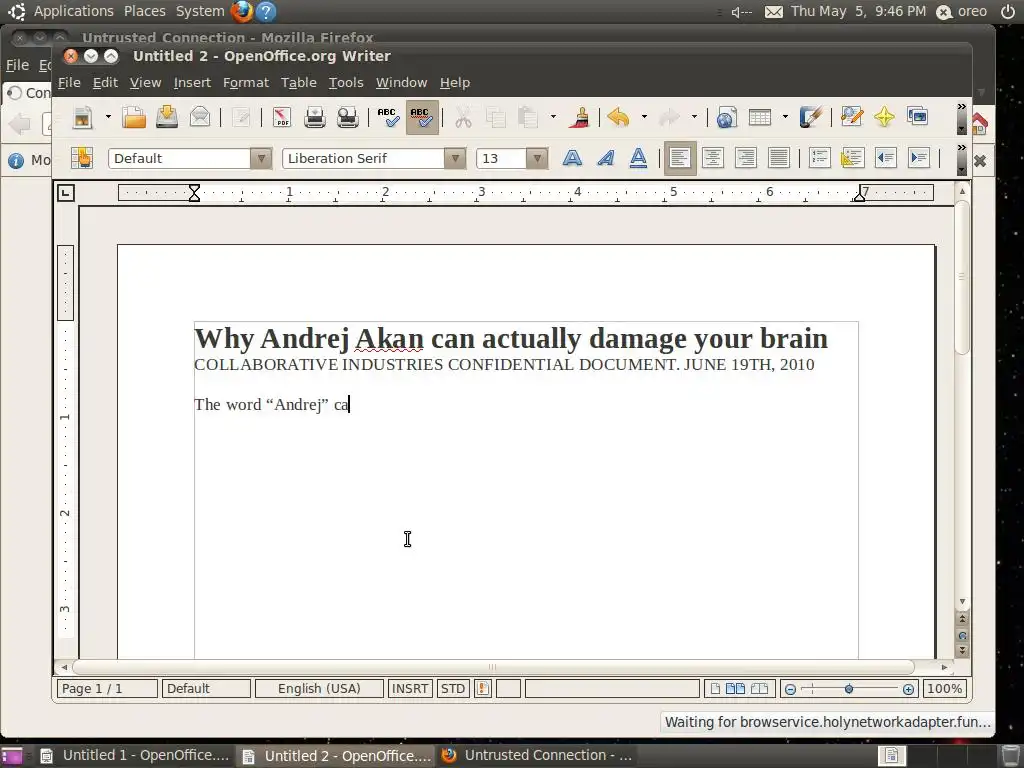Expand the New document dropdown arrow
Image resolution: width=1024 pixels, height=768 pixels.
point(108,118)
